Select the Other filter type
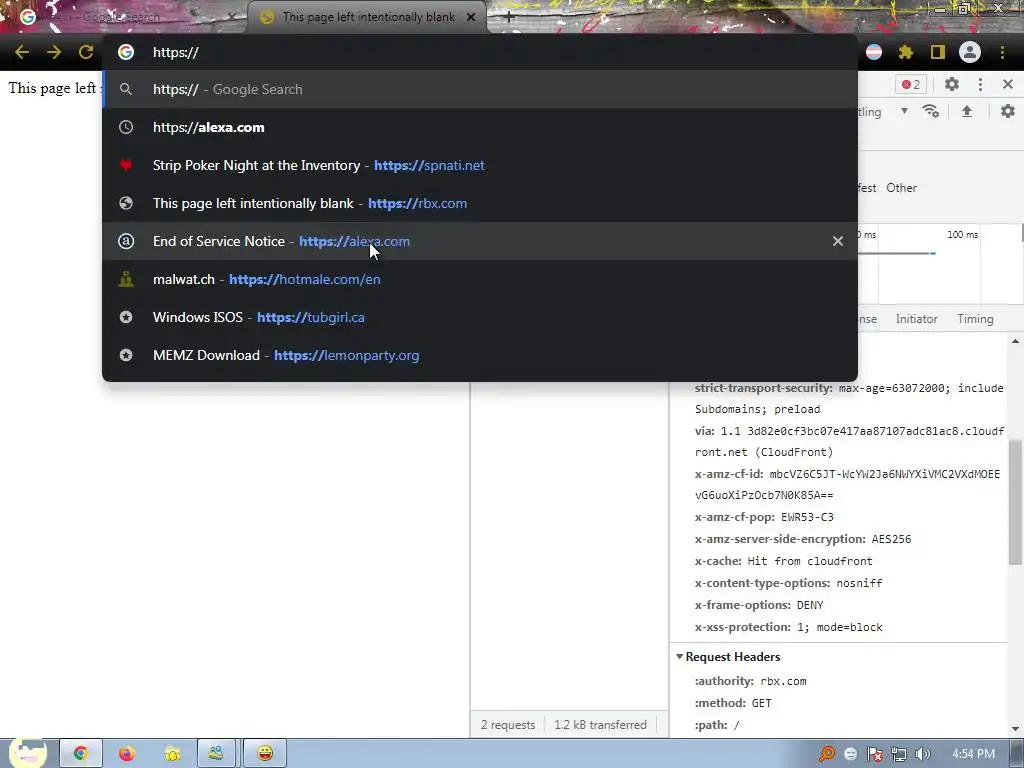The height and width of the screenshot is (768, 1024). pos(901,188)
